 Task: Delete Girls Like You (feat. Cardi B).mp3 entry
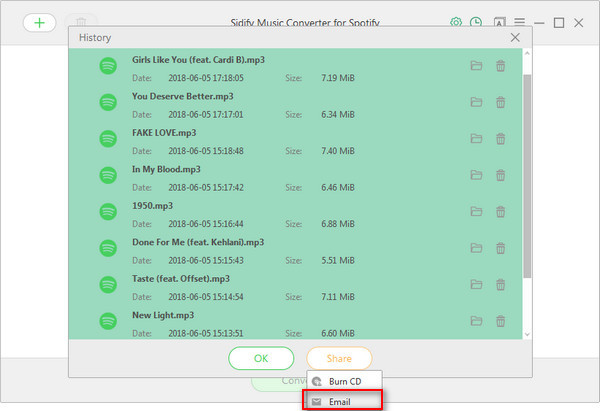pyautogui.click(x=500, y=66)
